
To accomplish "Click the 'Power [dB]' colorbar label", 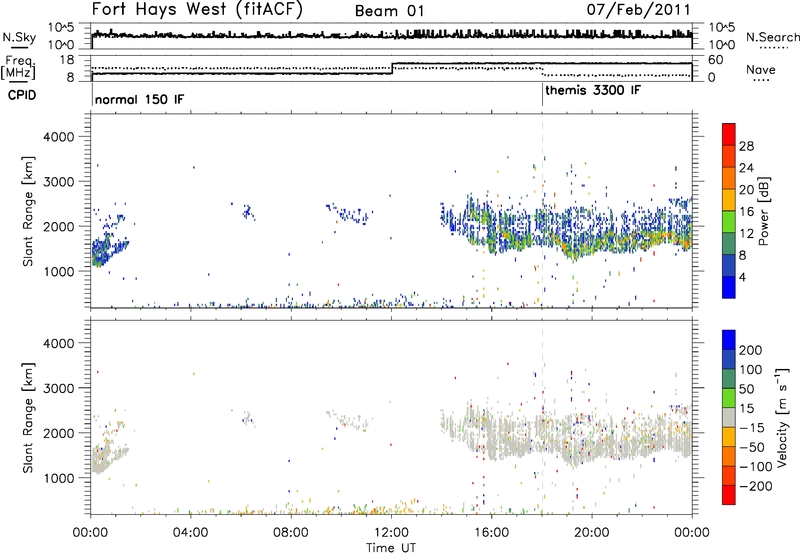I will click(763, 211).
